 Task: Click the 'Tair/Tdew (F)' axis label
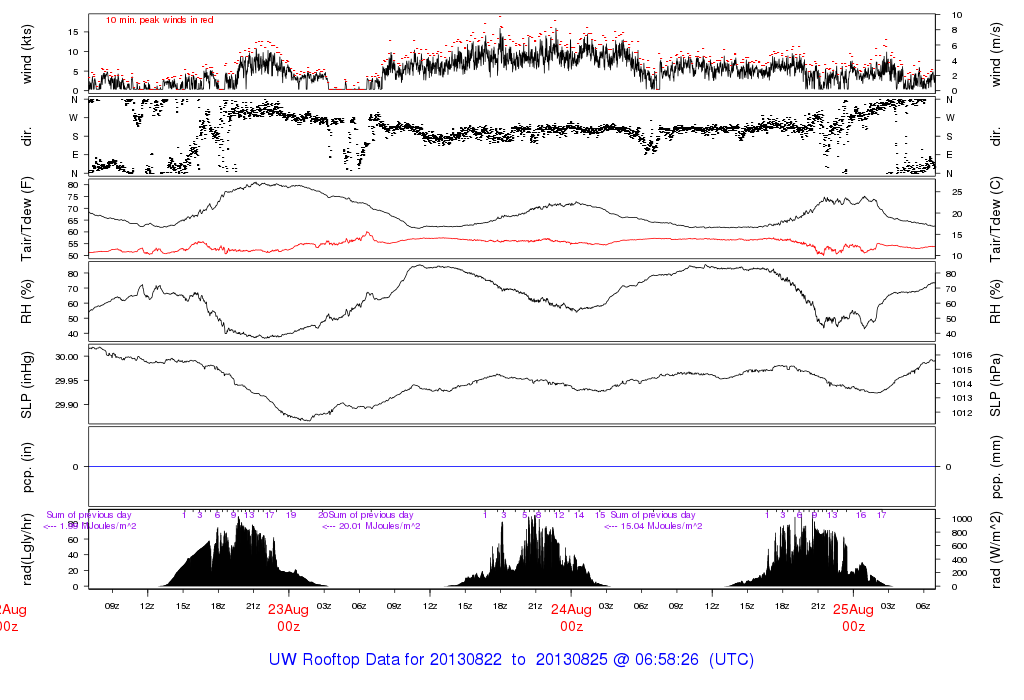(x=27, y=219)
